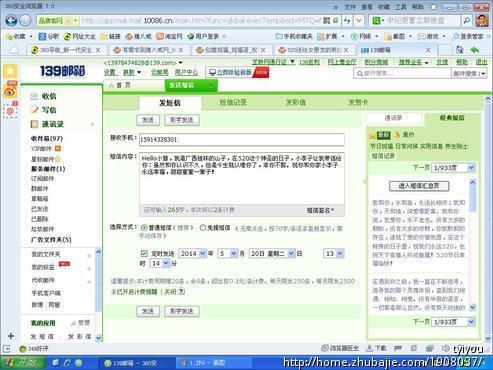Screen dimensions: 493x370
Task: Click the left folder list scrollbar
Action: coord(98,295)
